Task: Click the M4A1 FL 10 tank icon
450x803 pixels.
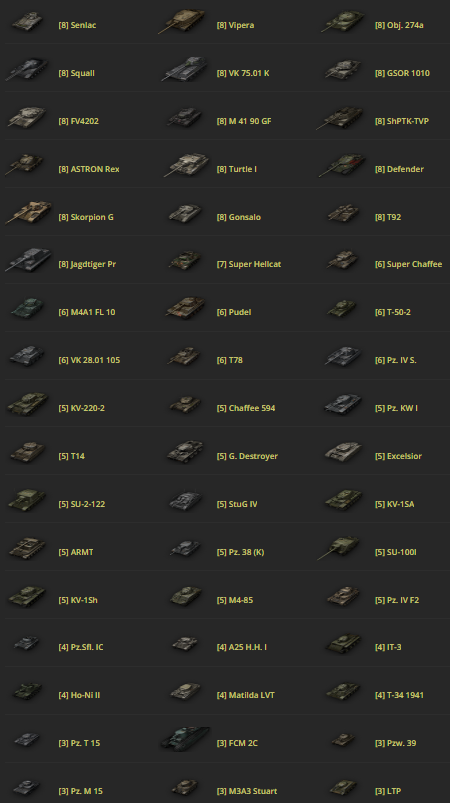Action: coord(28,309)
